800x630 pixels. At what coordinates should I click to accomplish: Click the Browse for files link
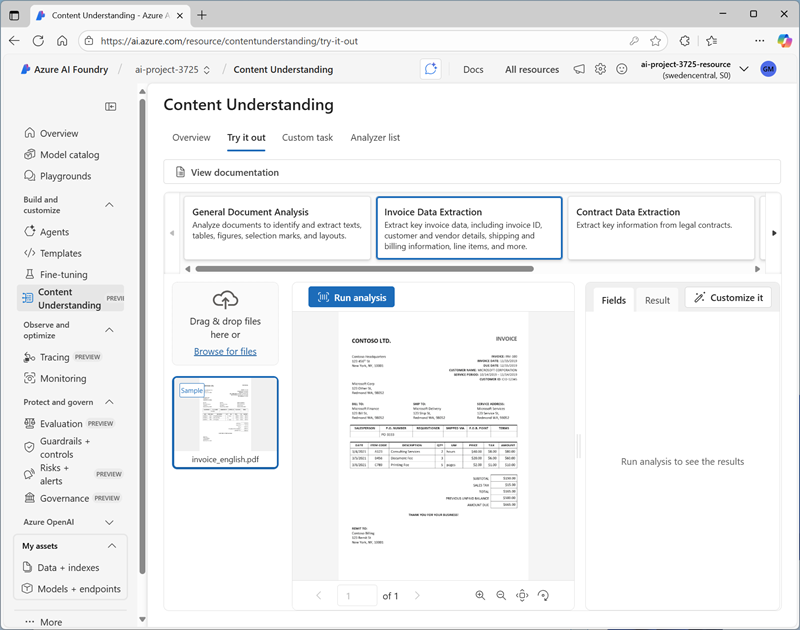pyautogui.click(x=225, y=351)
